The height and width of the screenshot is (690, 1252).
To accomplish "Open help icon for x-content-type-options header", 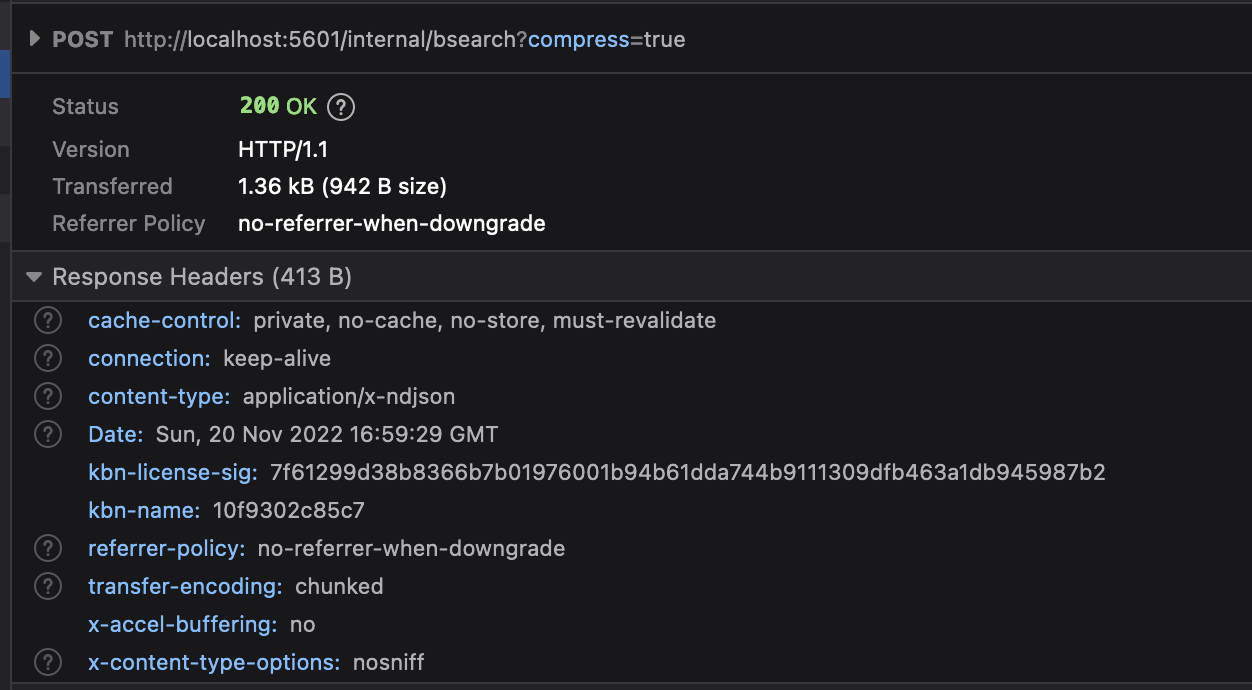I will click(x=48, y=663).
